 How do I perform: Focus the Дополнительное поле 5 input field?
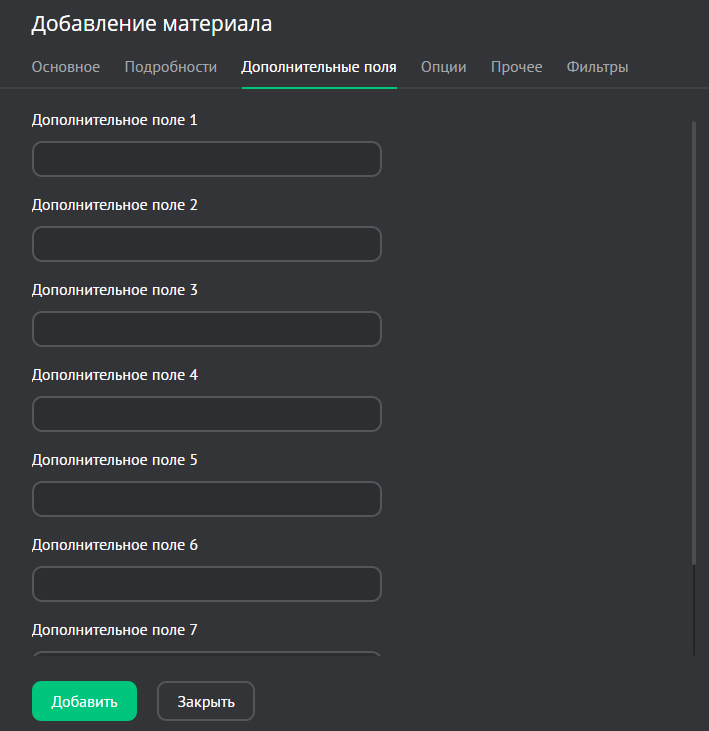coord(207,499)
